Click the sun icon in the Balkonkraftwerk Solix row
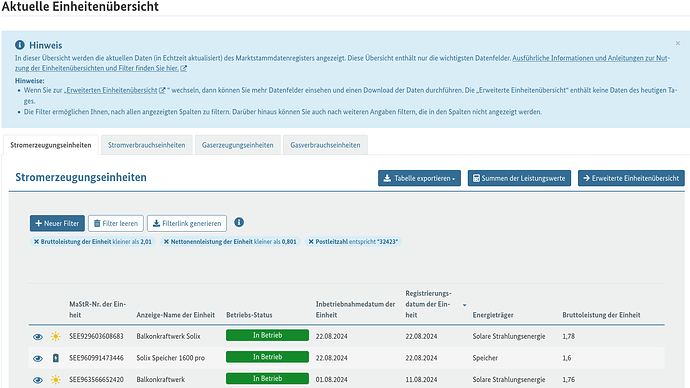Image resolution: width=690 pixels, height=388 pixels. [55, 337]
